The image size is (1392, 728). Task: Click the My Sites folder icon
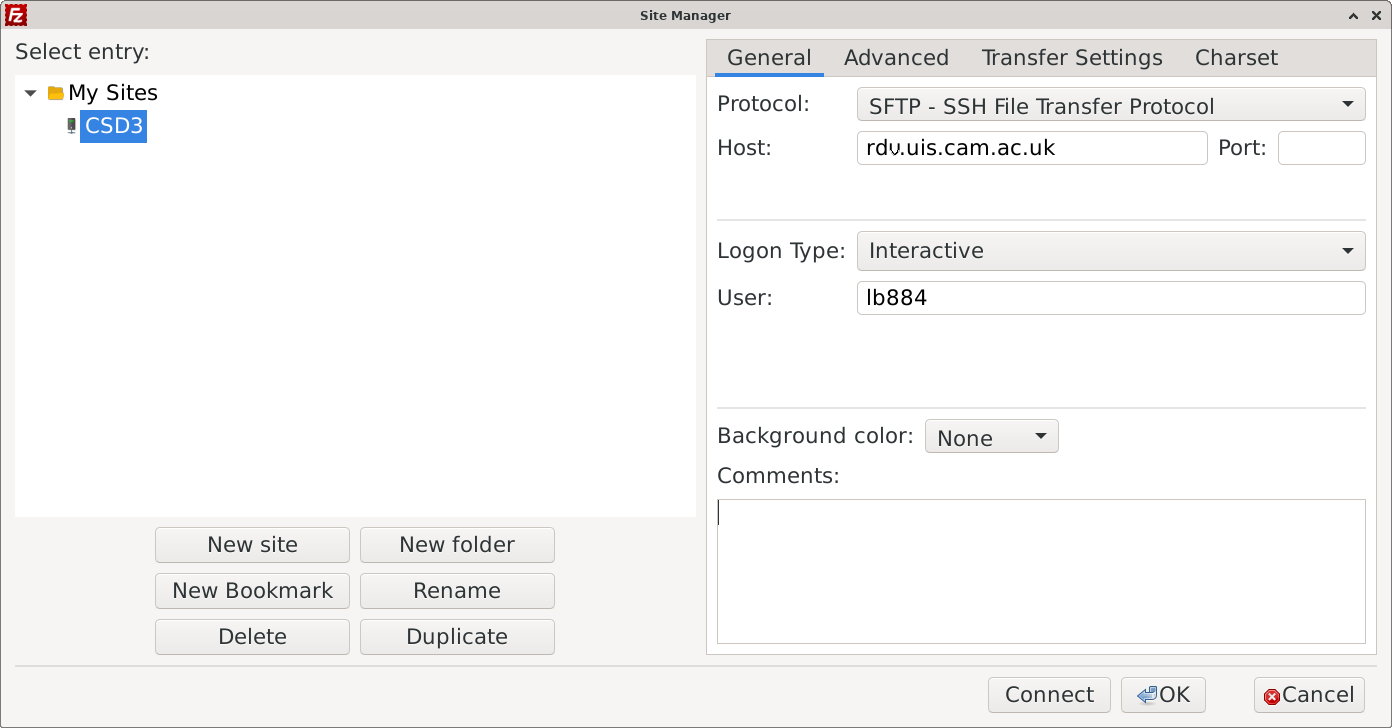coord(56,93)
